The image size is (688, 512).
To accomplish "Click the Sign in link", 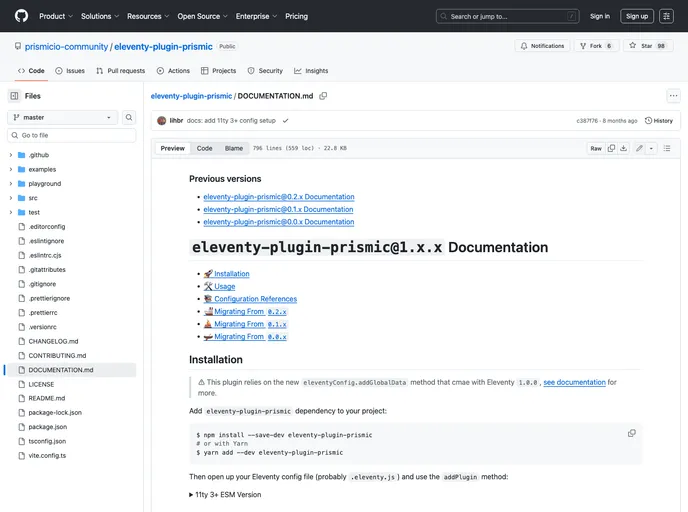I will pyautogui.click(x=600, y=16).
